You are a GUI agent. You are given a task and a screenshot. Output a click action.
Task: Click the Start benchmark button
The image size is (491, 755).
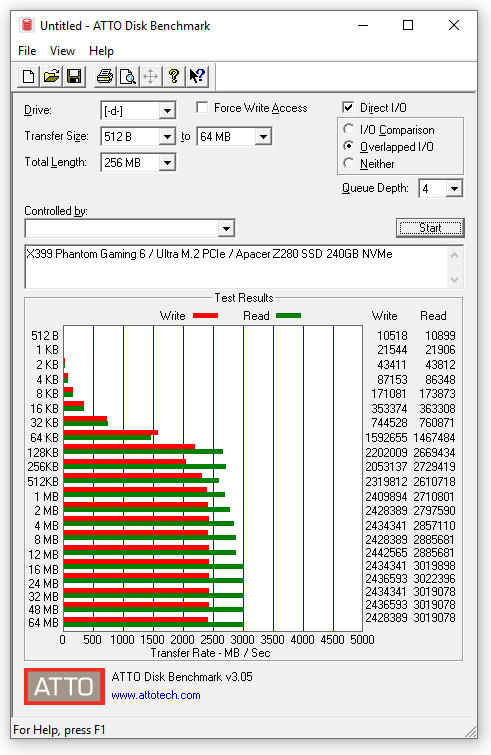pyautogui.click(x=430, y=228)
